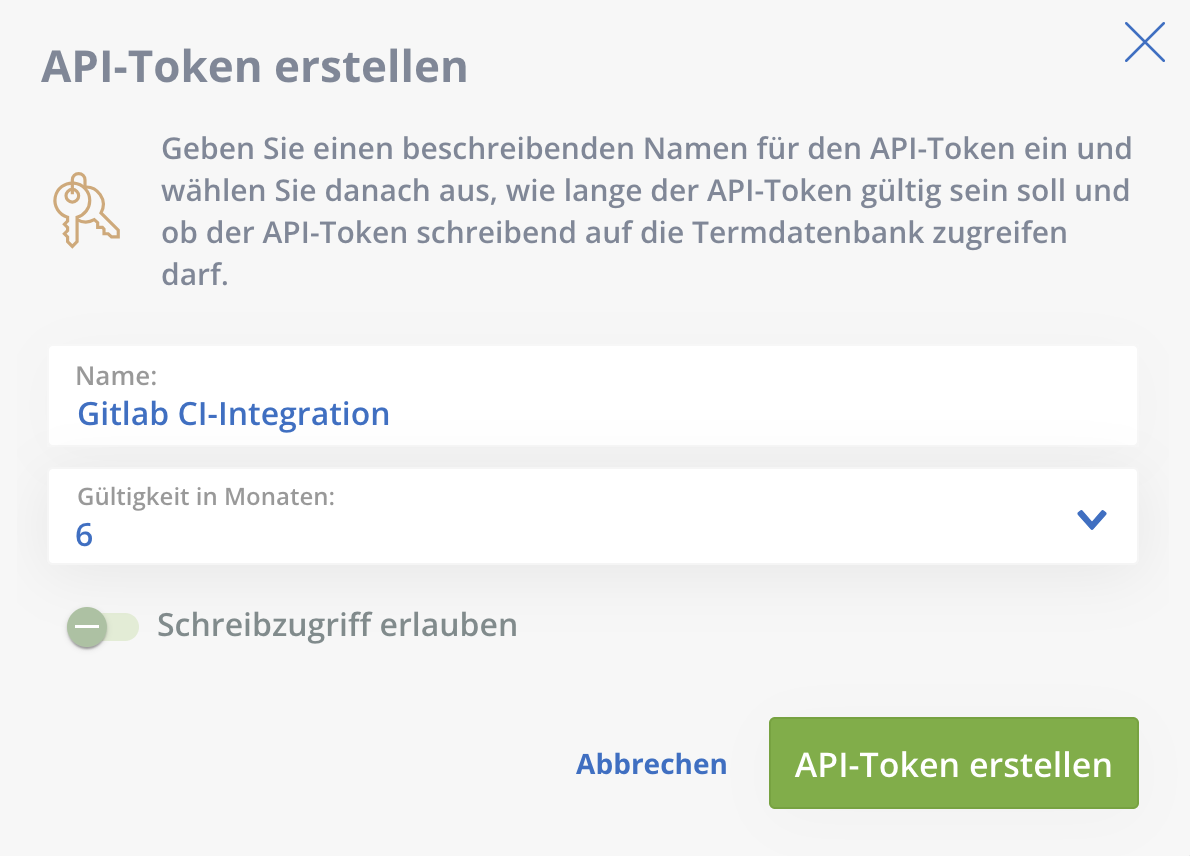Viewport: 1190px width, 856px height.
Task: Click empty space right of the name value
Action: tap(759, 414)
